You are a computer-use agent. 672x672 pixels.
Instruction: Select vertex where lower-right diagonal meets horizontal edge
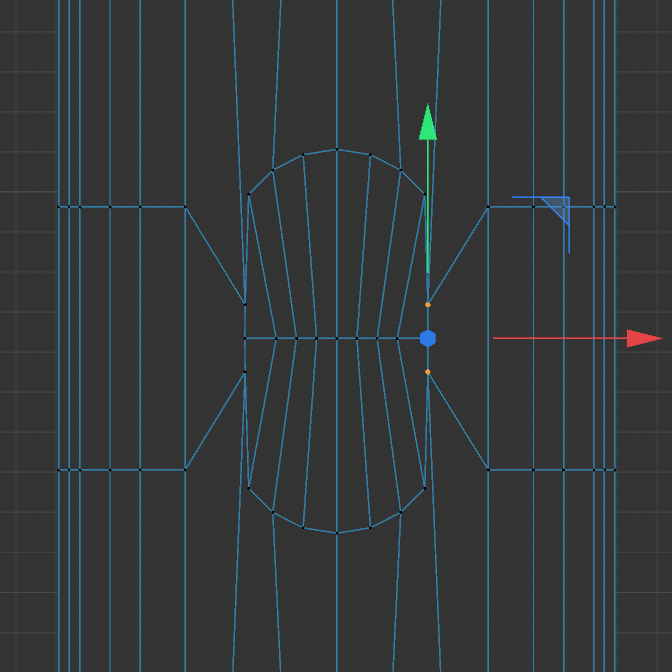[488, 469]
